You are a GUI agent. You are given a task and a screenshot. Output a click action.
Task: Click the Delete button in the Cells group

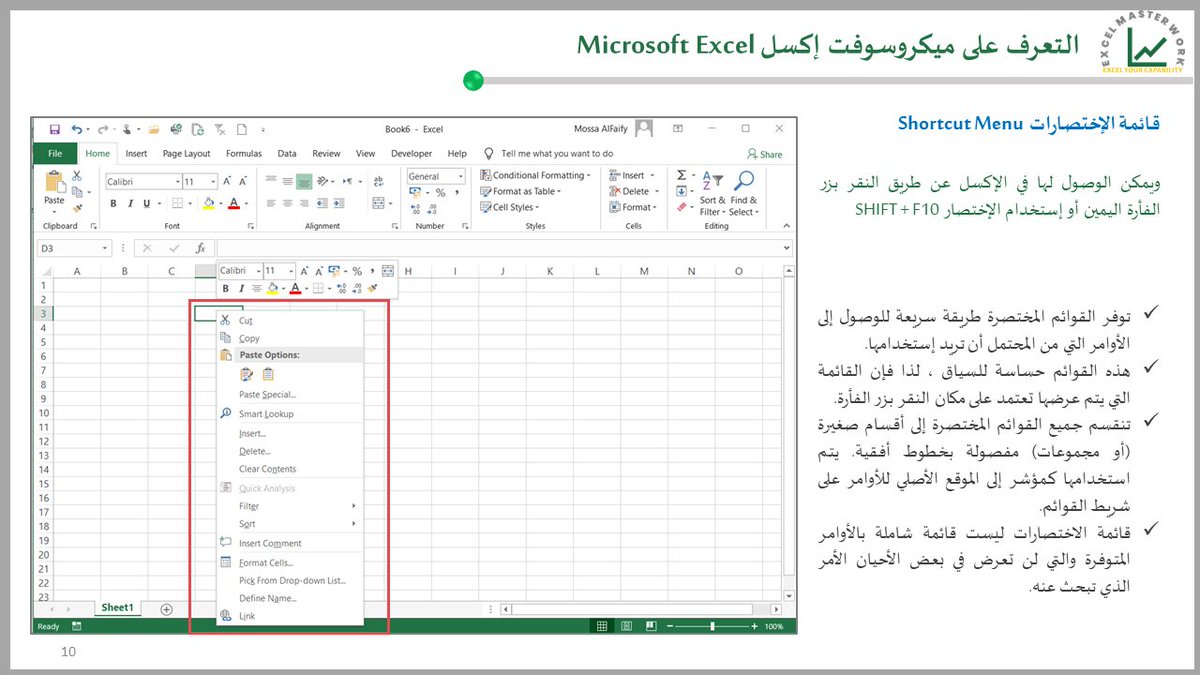coord(632,191)
